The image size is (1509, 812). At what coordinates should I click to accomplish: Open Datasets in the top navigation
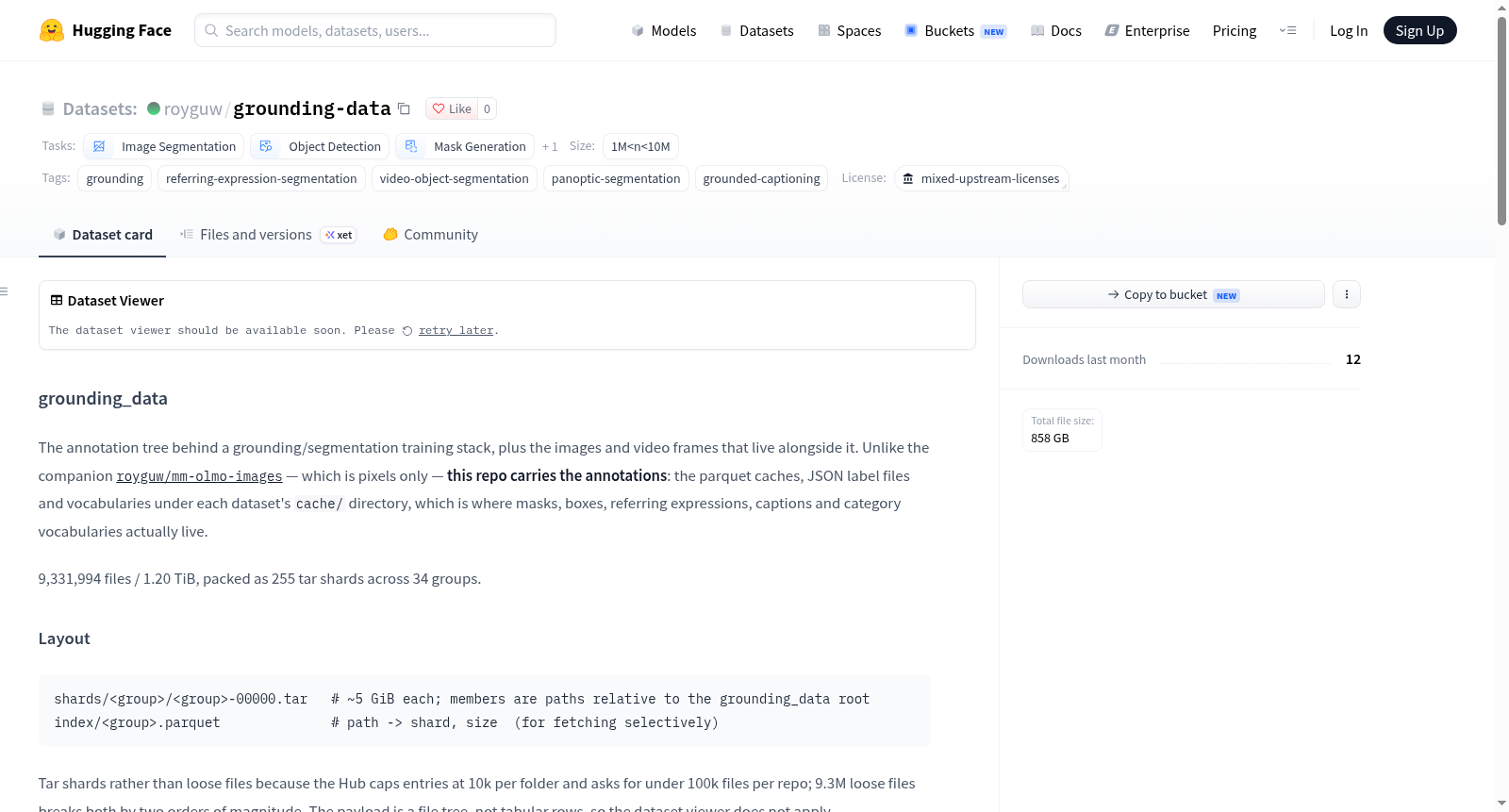click(x=757, y=30)
